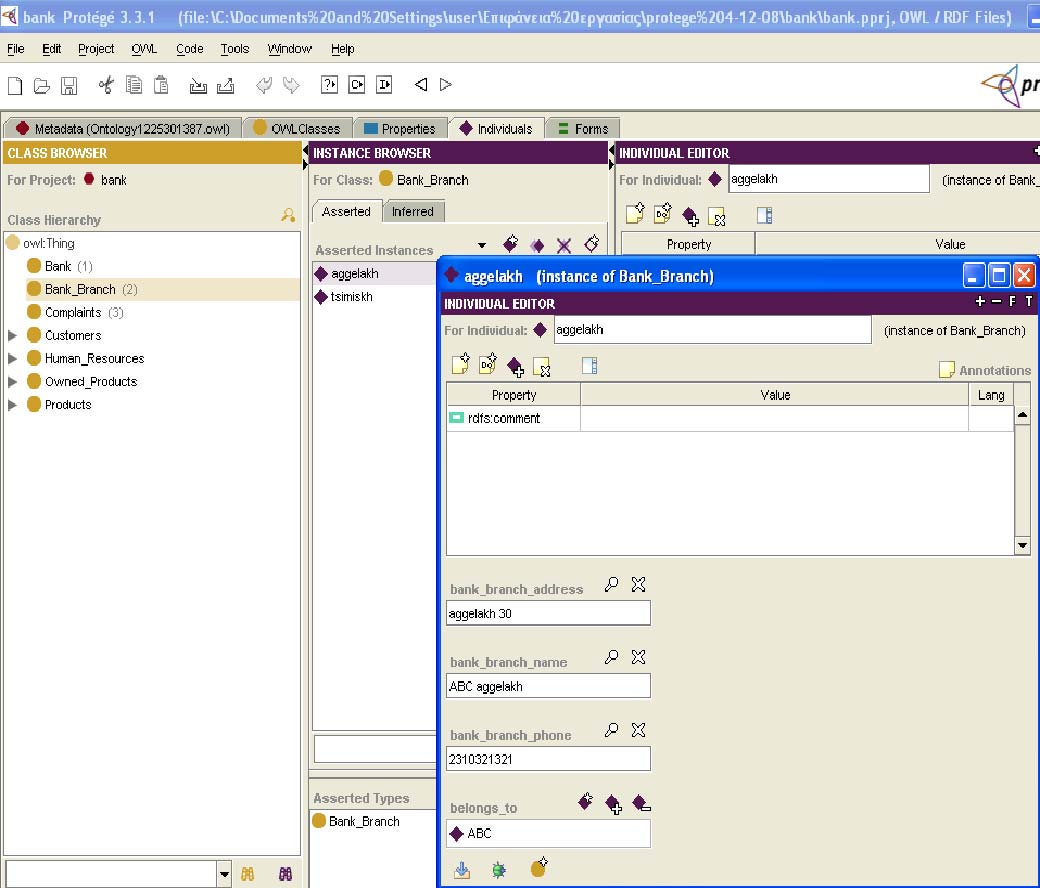This screenshot has width=1040, height=888.
Task: Click the bank_branch_phone text field
Action: (548, 759)
